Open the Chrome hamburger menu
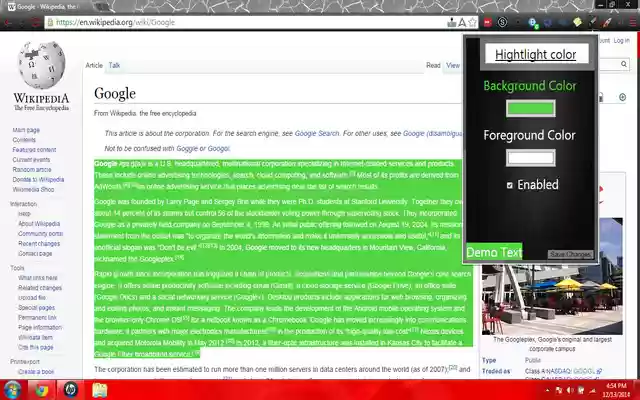The width and height of the screenshot is (640, 400). [633, 22]
